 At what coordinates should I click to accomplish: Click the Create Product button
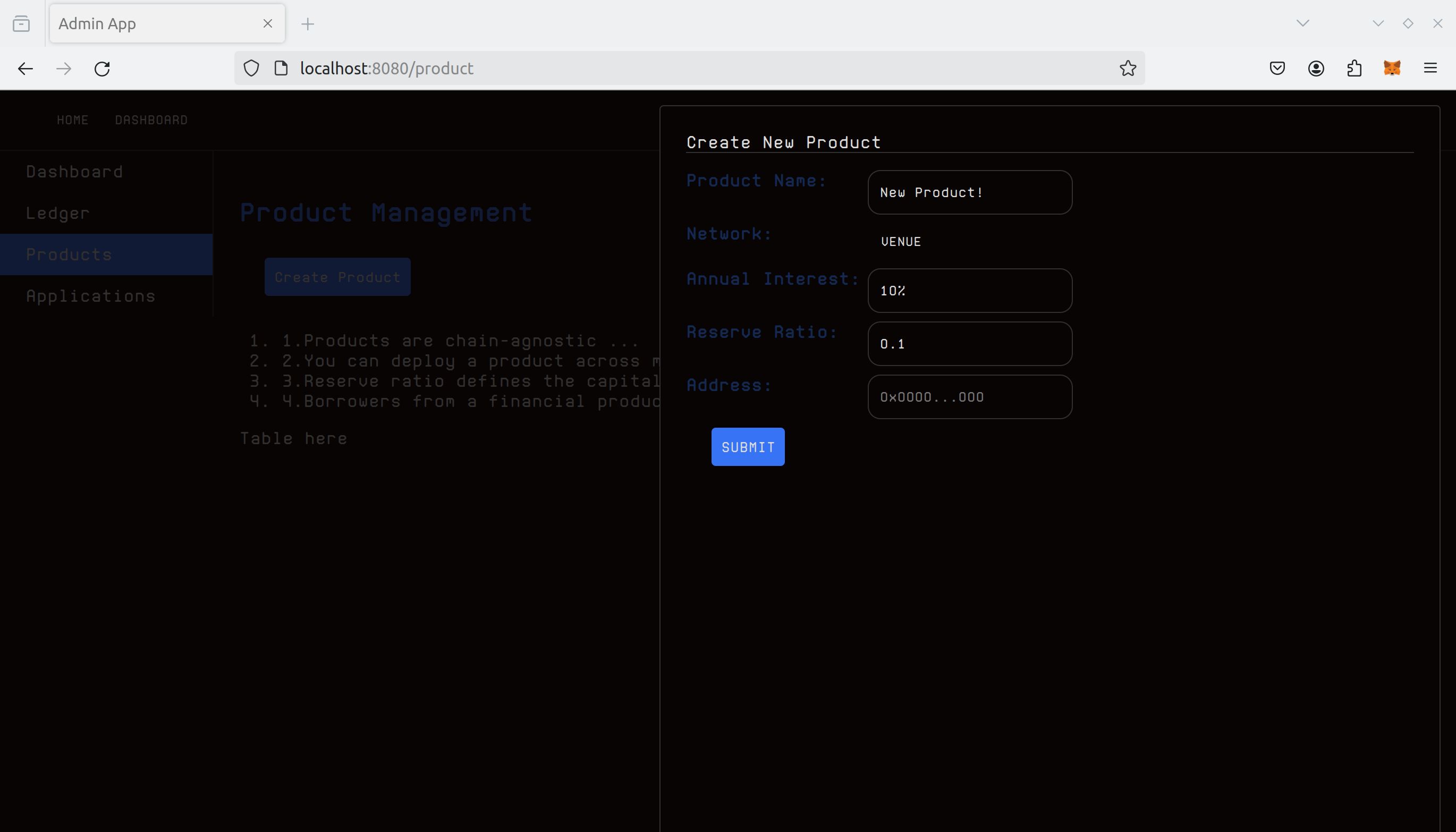coord(337,277)
